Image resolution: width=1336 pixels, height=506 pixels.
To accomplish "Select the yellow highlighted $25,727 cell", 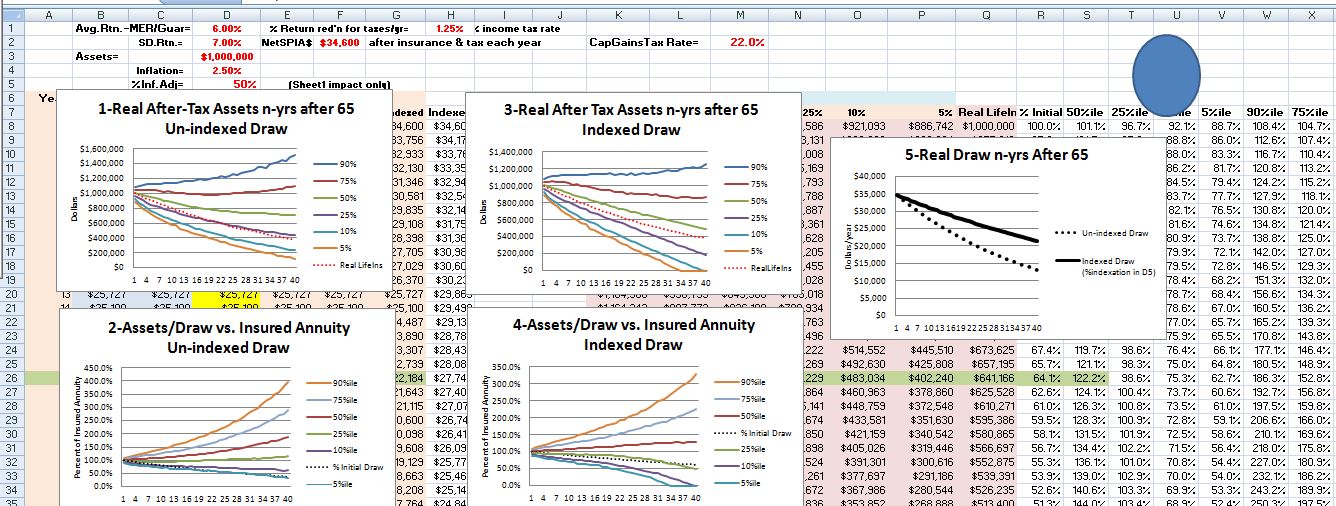I will [225, 295].
